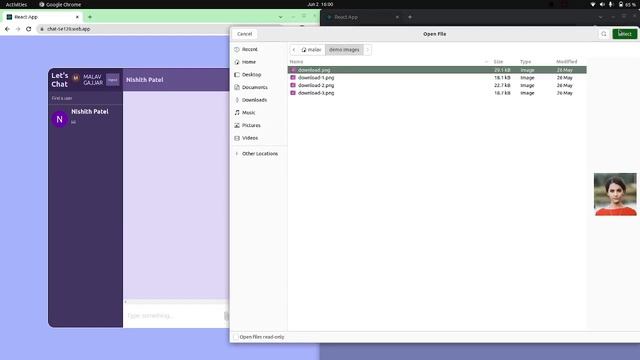Navigate to malav folder in path bar
The width and height of the screenshot is (640, 360).
click(311, 50)
